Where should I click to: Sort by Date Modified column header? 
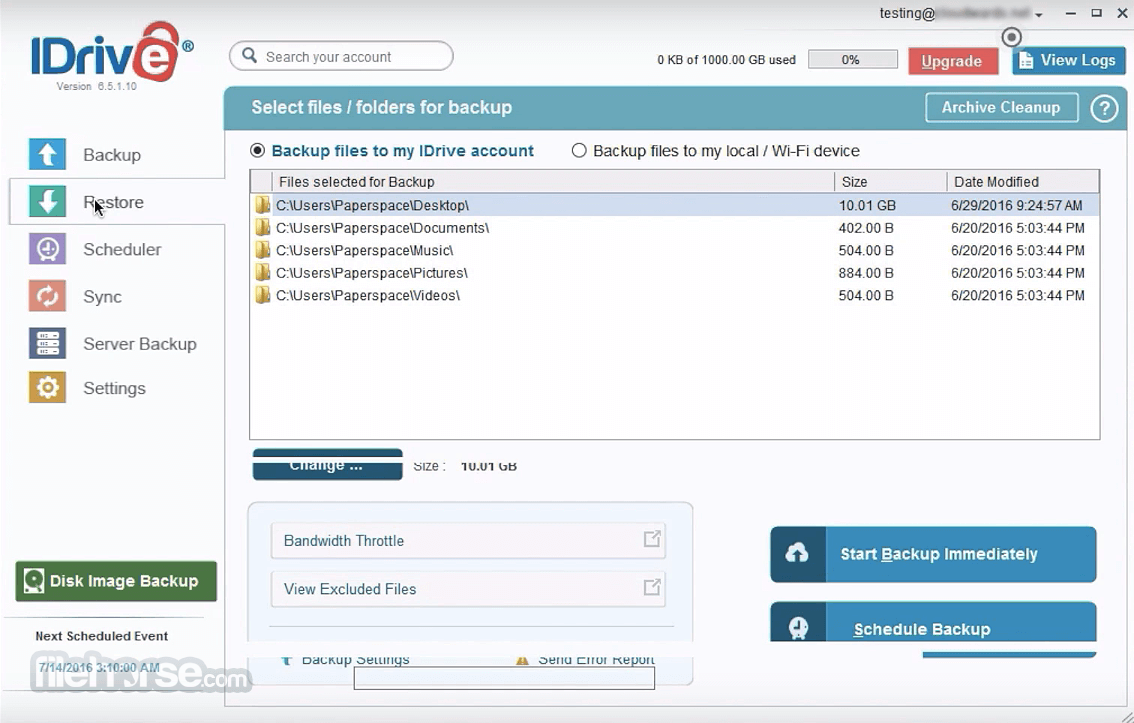(1023, 181)
